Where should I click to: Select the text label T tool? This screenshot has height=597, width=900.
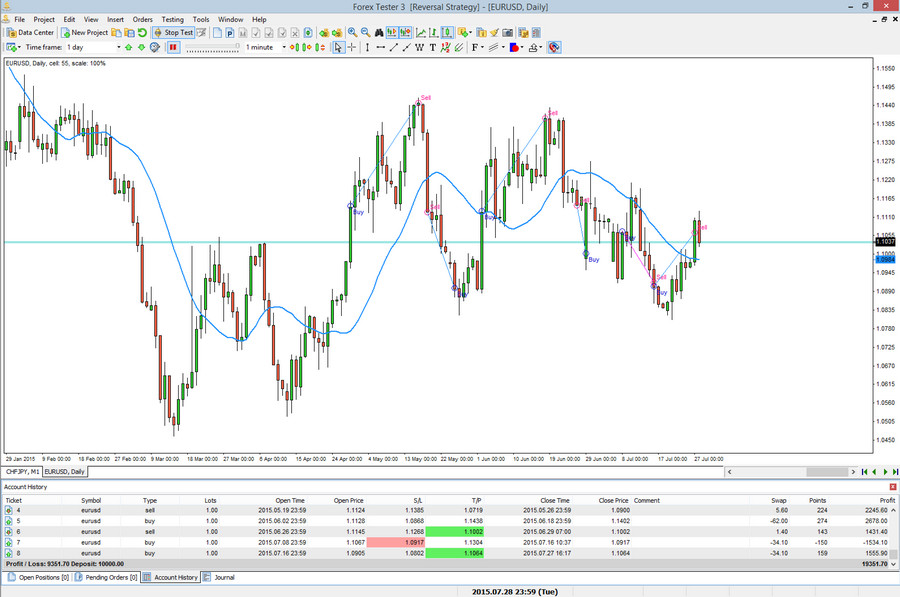click(432, 47)
